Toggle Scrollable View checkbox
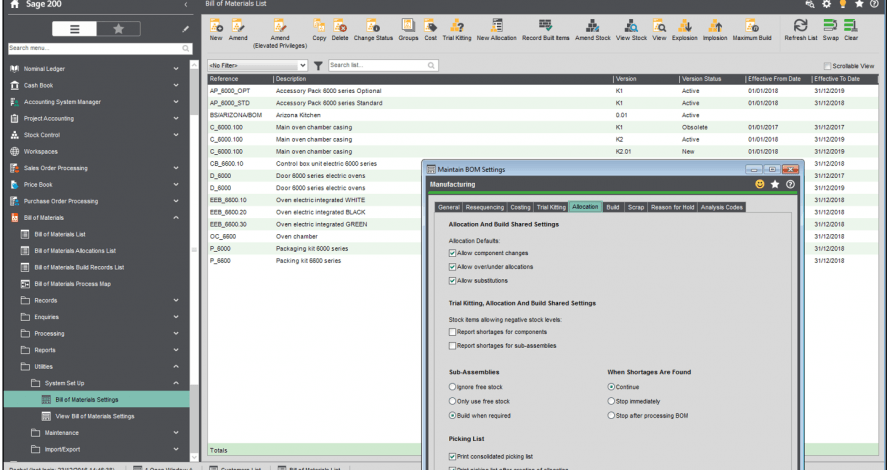The height and width of the screenshot is (470, 890). coord(827,66)
